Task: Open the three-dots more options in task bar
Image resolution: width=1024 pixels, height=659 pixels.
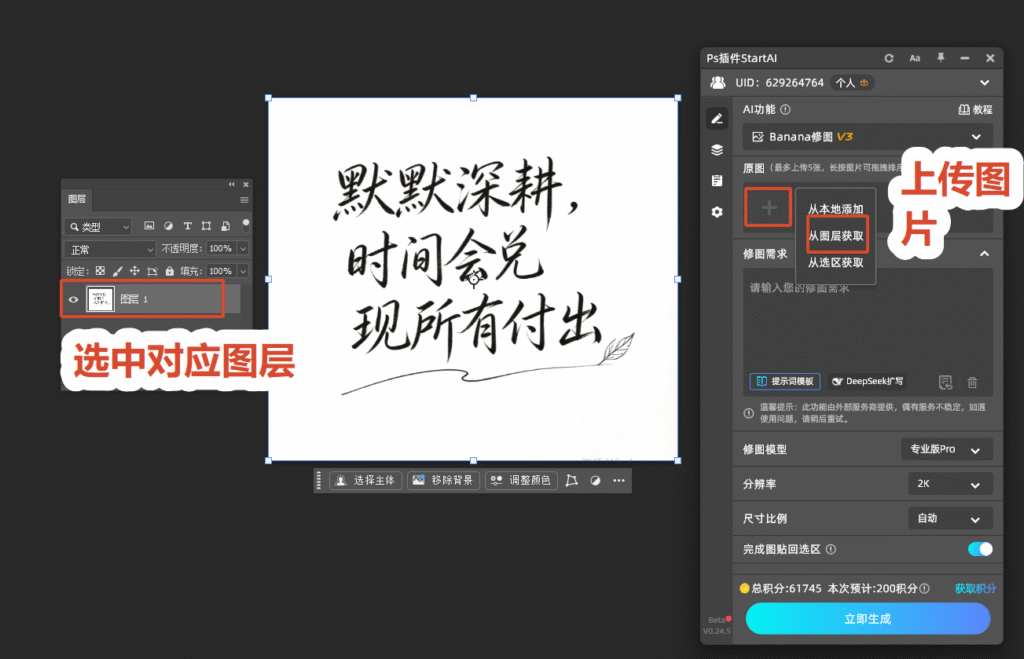Action: [x=618, y=481]
